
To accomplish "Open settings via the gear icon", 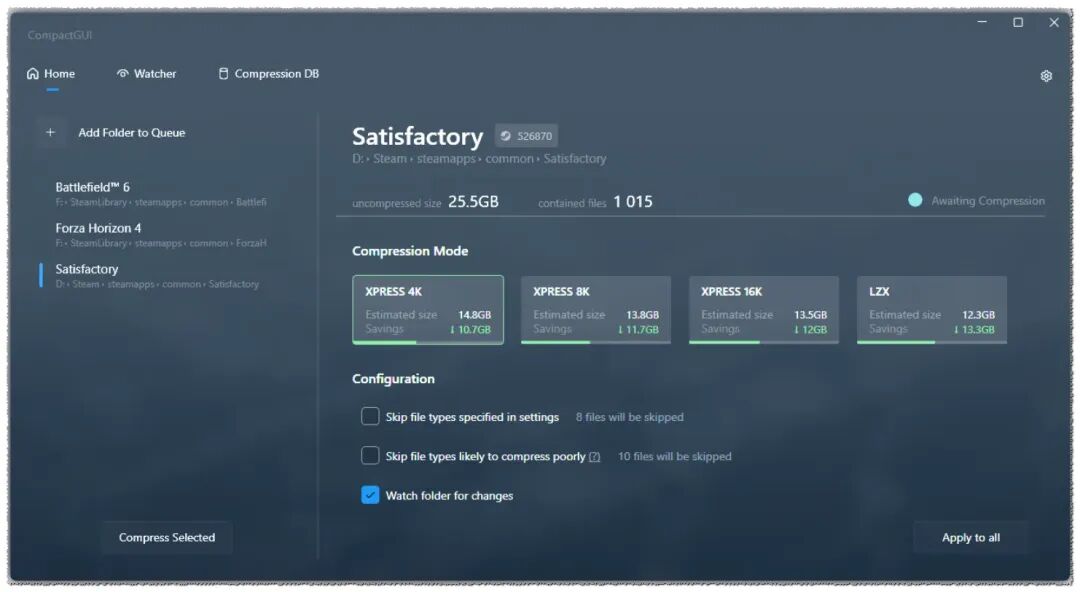I will pos(1046,76).
